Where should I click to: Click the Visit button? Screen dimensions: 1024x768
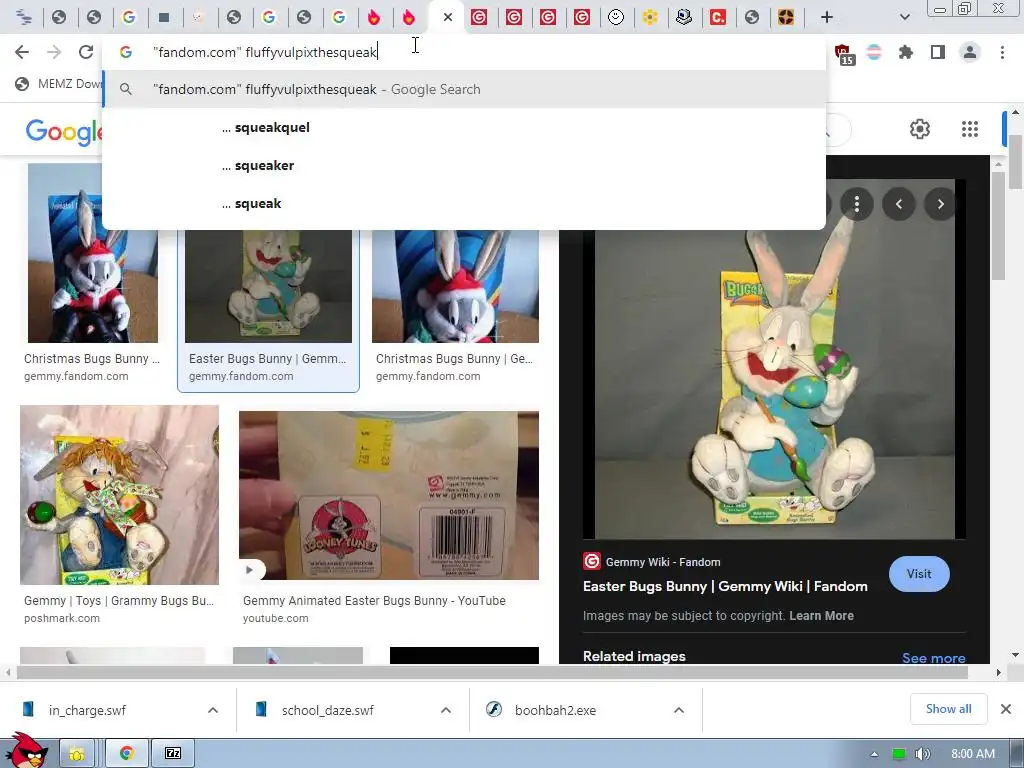coord(919,574)
